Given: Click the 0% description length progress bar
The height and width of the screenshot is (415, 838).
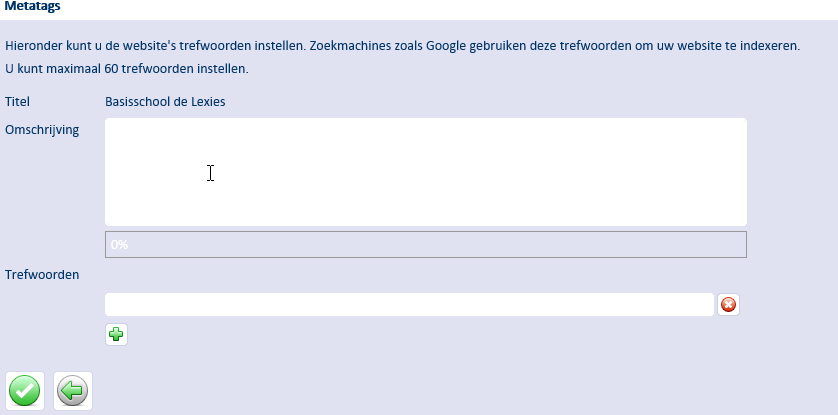Looking at the screenshot, I should pos(425,245).
